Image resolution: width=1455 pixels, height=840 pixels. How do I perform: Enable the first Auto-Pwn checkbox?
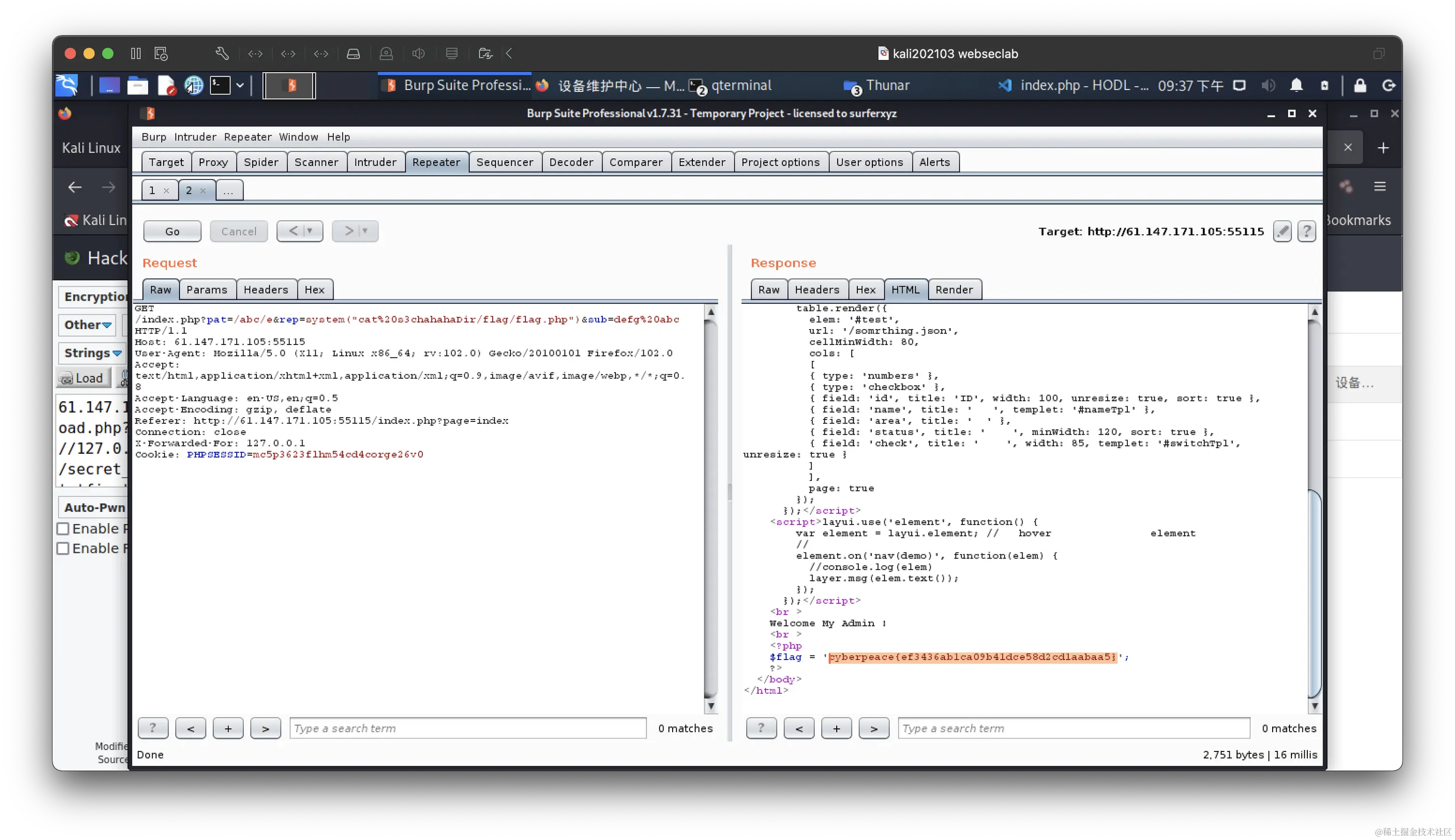(63, 528)
